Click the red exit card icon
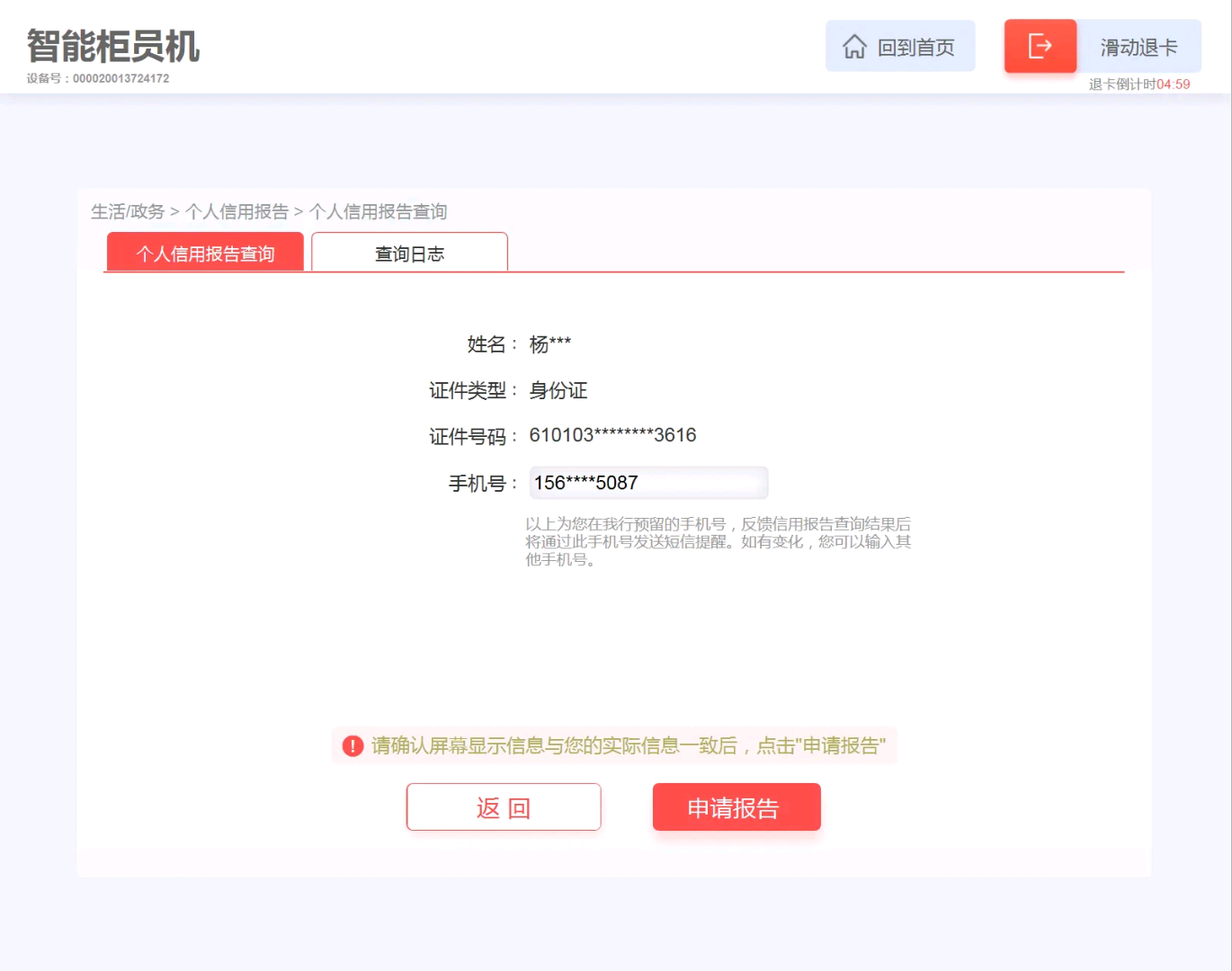Image resolution: width=1232 pixels, height=971 pixels. click(1040, 46)
